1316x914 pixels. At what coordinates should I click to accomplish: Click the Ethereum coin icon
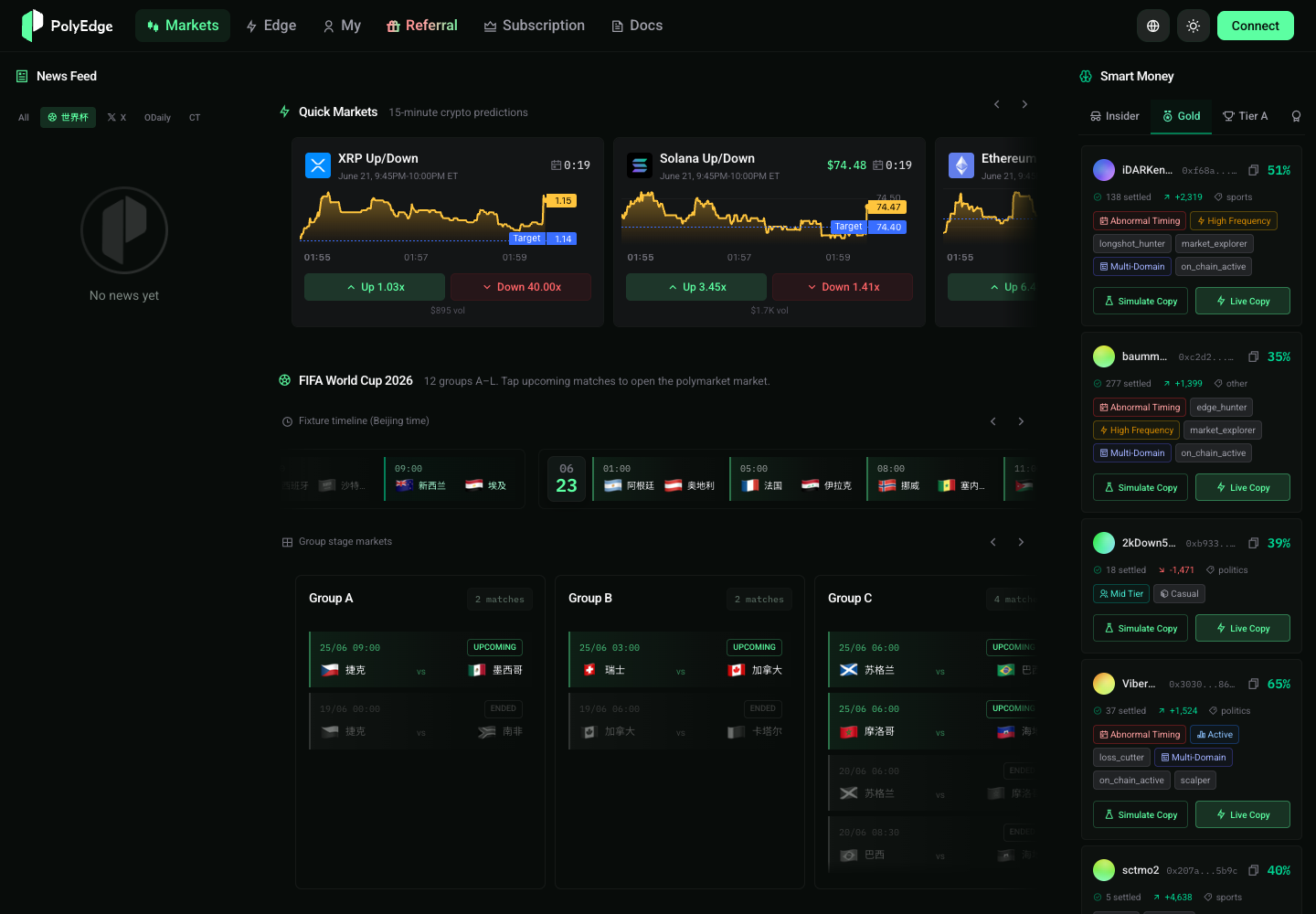tap(961, 165)
